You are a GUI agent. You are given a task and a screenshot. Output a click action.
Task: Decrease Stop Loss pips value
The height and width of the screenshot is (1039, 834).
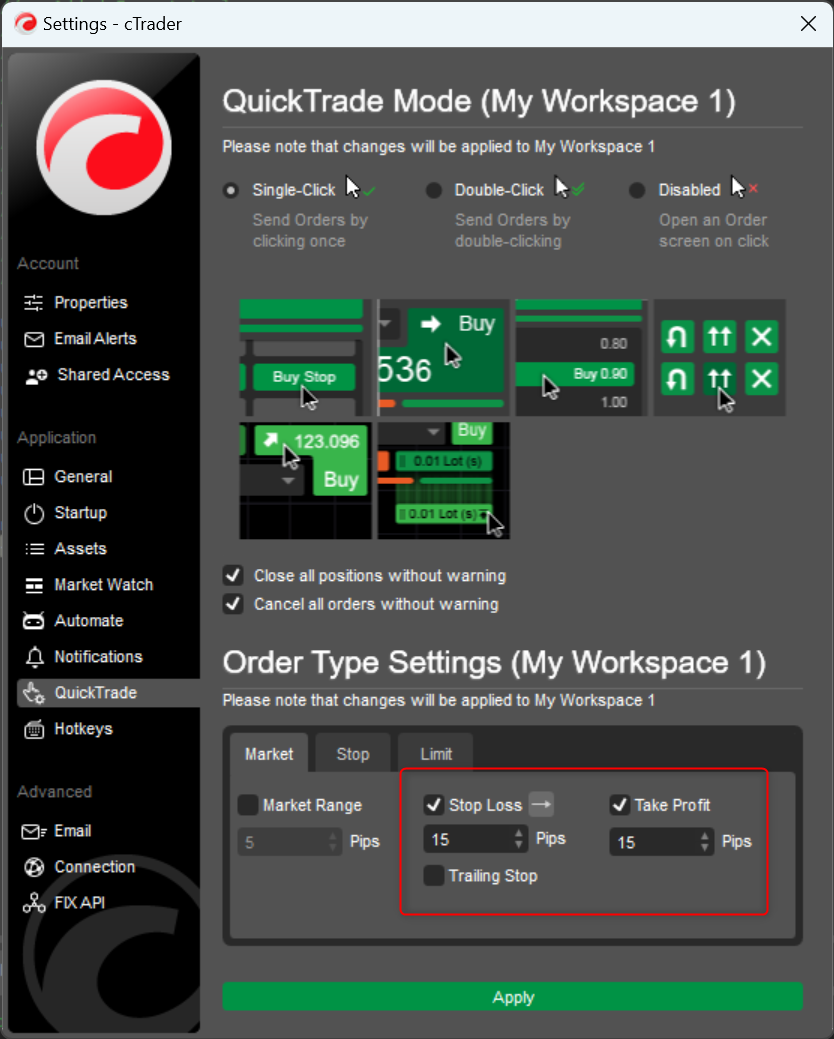pos(519,846)
